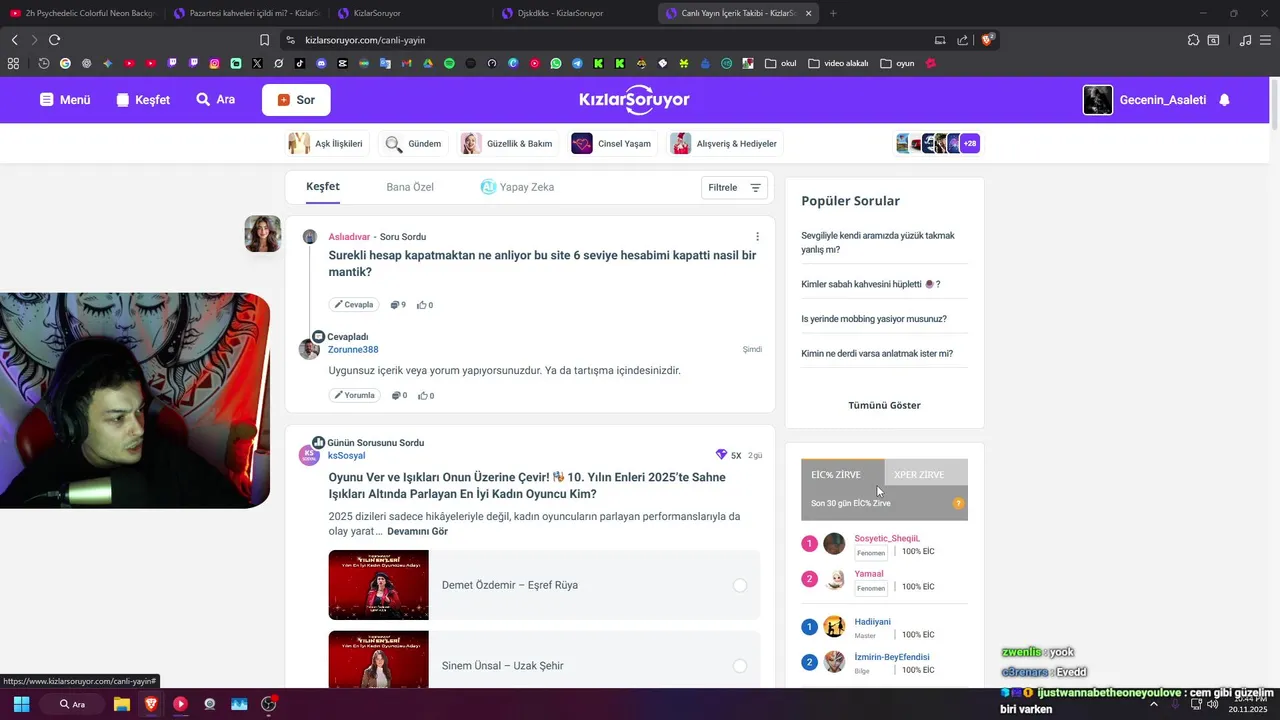The width and height of the screenshot is (1280, 720).
Task: Select the Aşk İlişkileri category
Action: [x=326, y=144]
